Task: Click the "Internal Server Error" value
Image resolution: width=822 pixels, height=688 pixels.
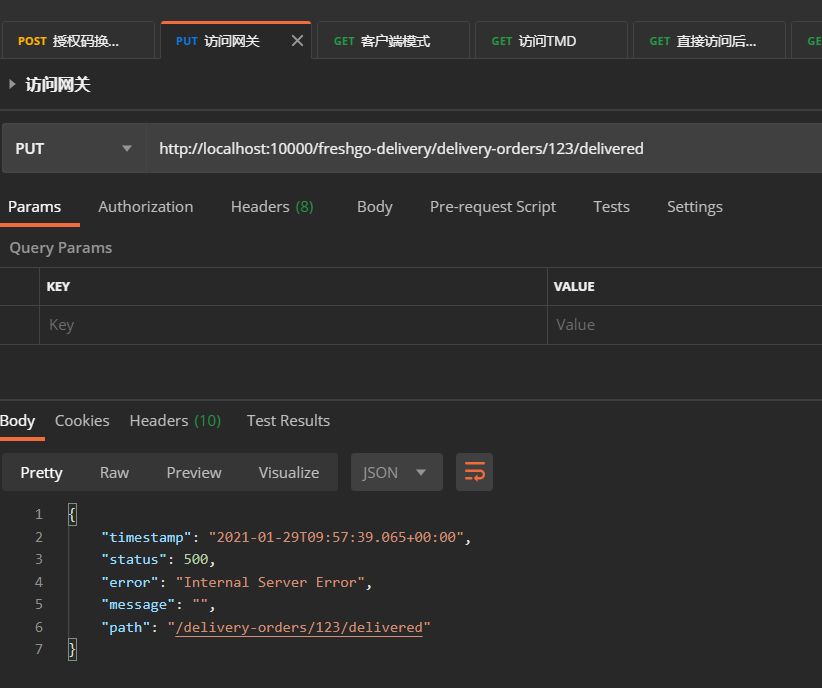Action: tap(270, 582)
